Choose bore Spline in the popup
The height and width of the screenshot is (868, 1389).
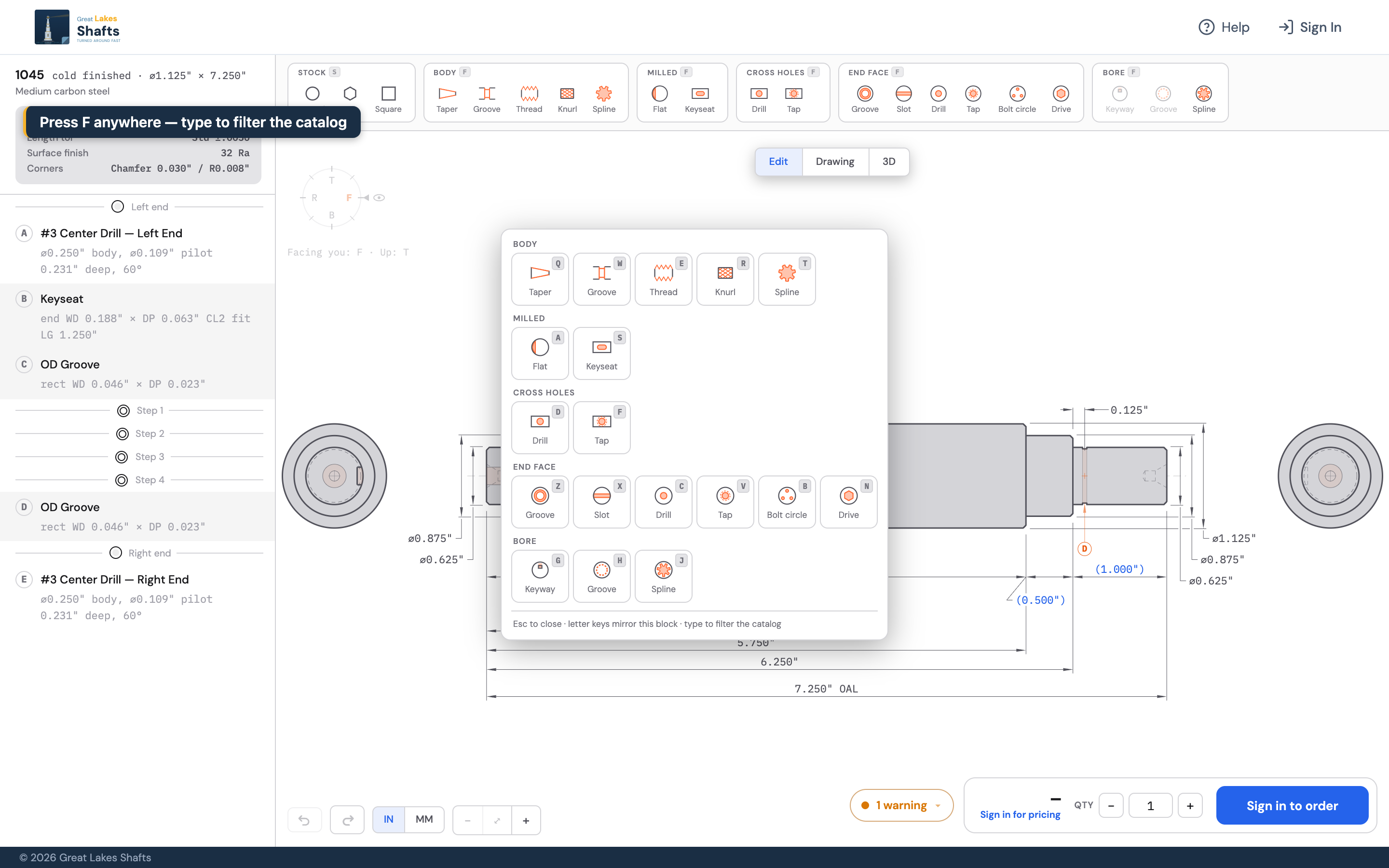(x=663, y=576)
